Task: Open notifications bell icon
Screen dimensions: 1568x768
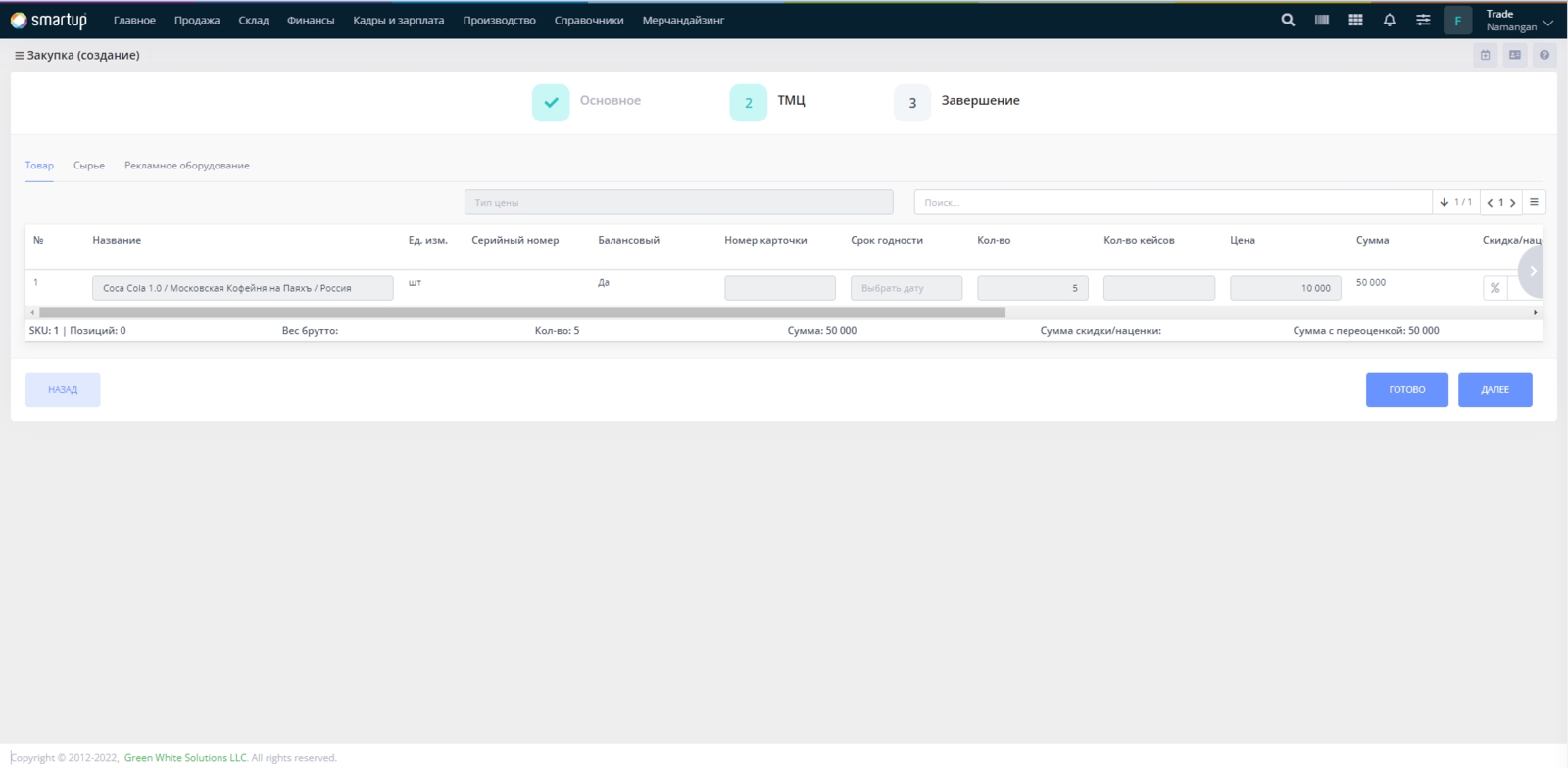Action: point(1389,20)
